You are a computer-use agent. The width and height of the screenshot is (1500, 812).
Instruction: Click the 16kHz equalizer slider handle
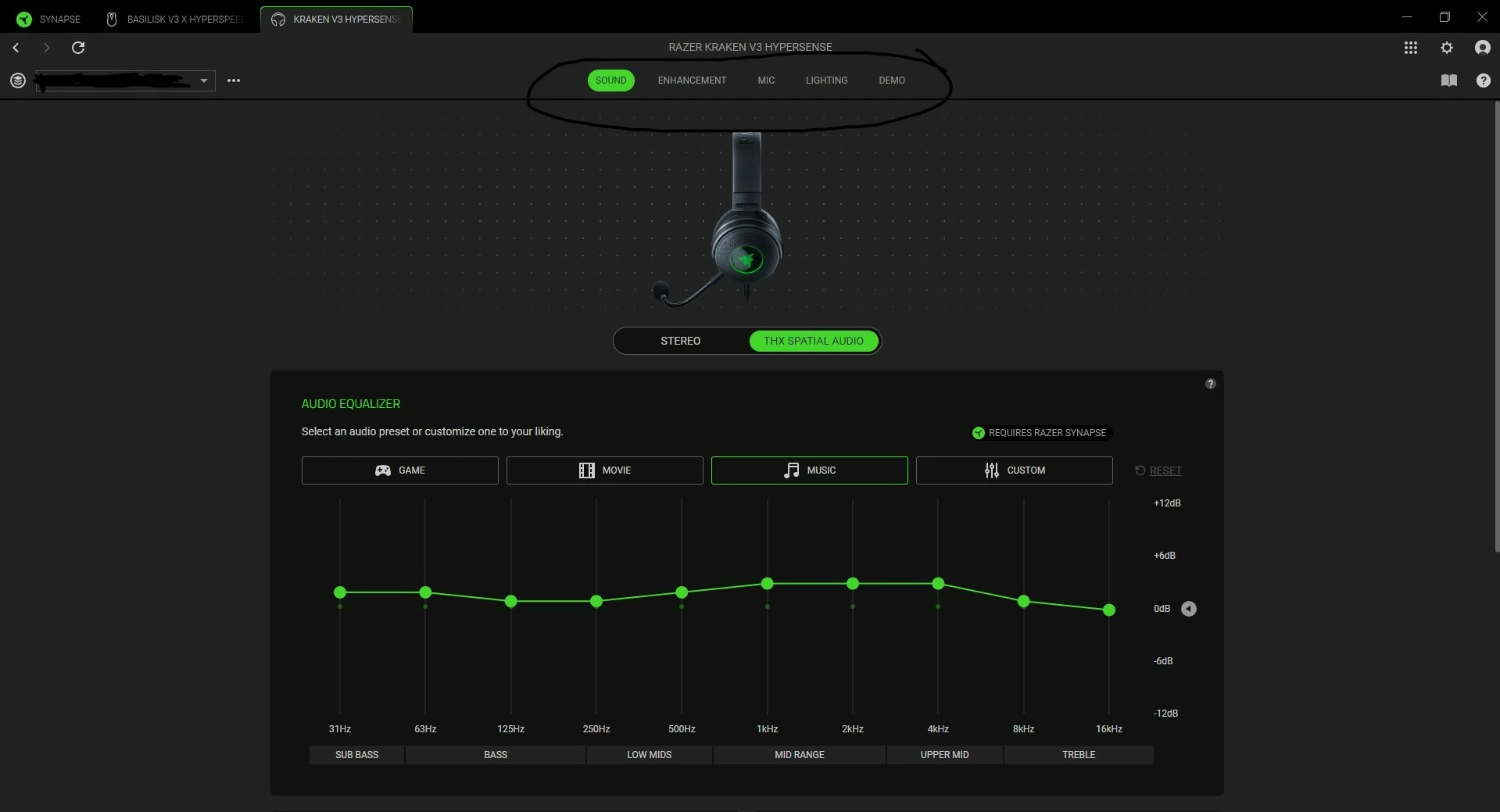click(1109, 610)
